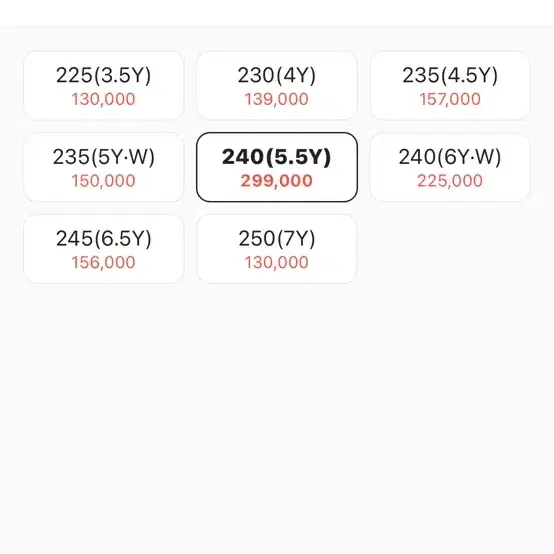
Task: Select size 225(3.5Y) option
Action: (x=104, y=86)
